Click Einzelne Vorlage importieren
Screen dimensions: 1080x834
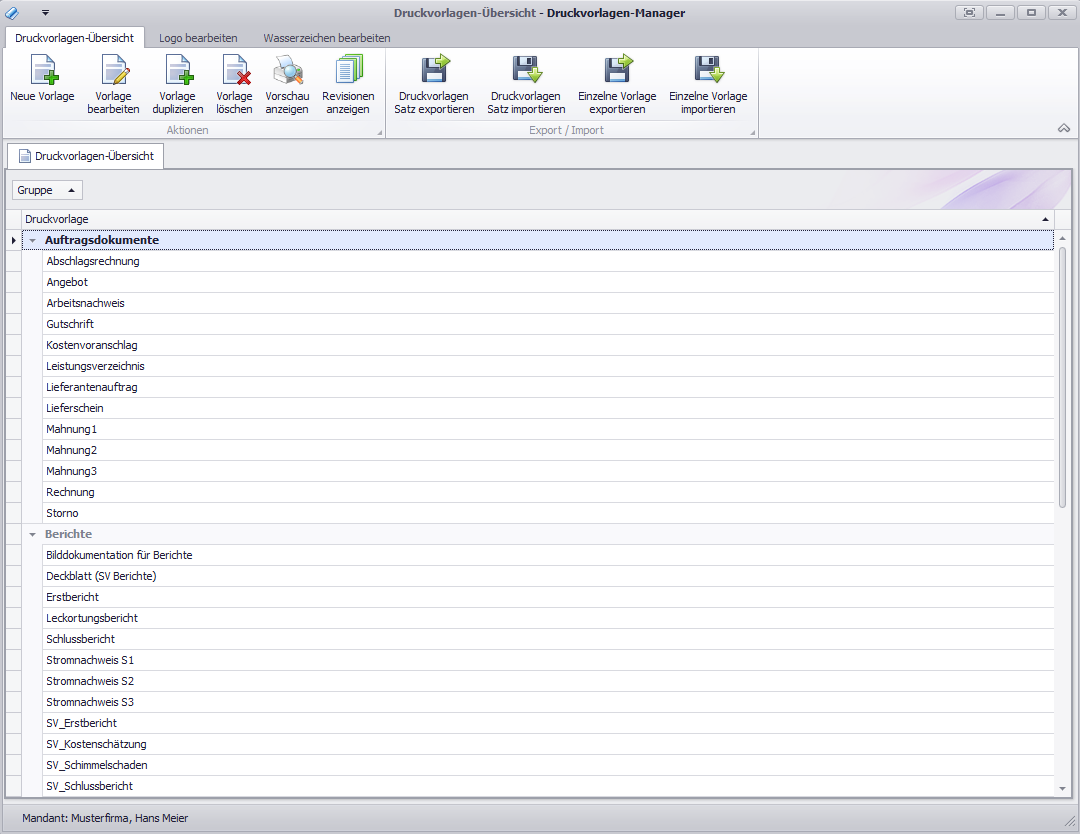[x=708, y=71]
